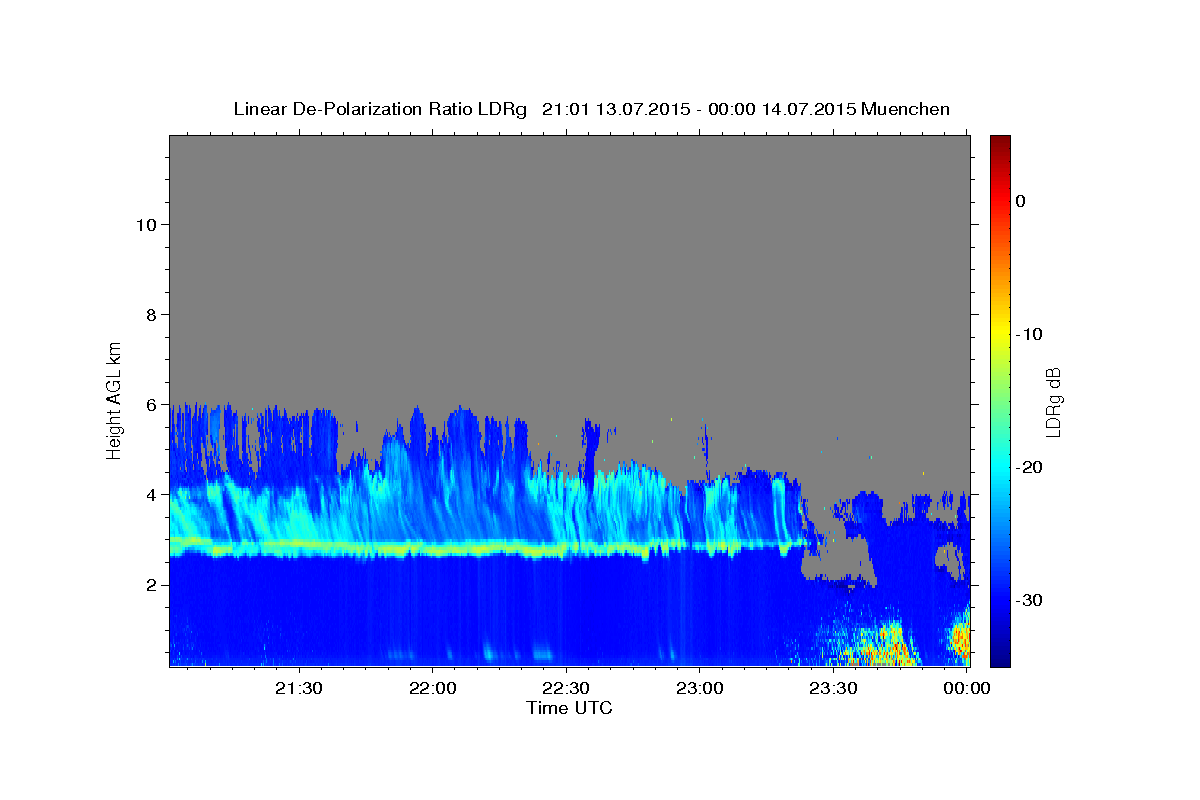
Task: Click the colorbar value -20
Action: point(1029,467)
